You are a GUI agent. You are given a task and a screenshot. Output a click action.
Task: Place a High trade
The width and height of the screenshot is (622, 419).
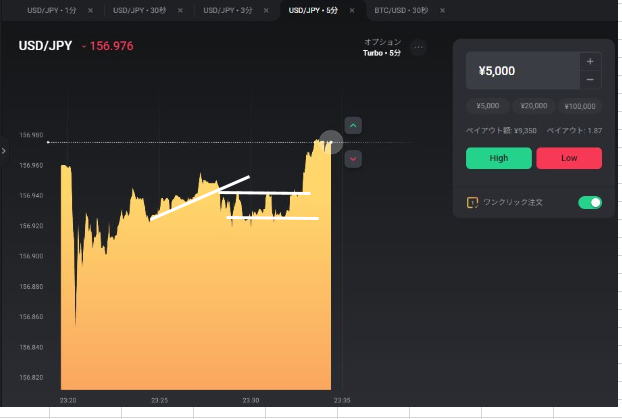[498, 158]
